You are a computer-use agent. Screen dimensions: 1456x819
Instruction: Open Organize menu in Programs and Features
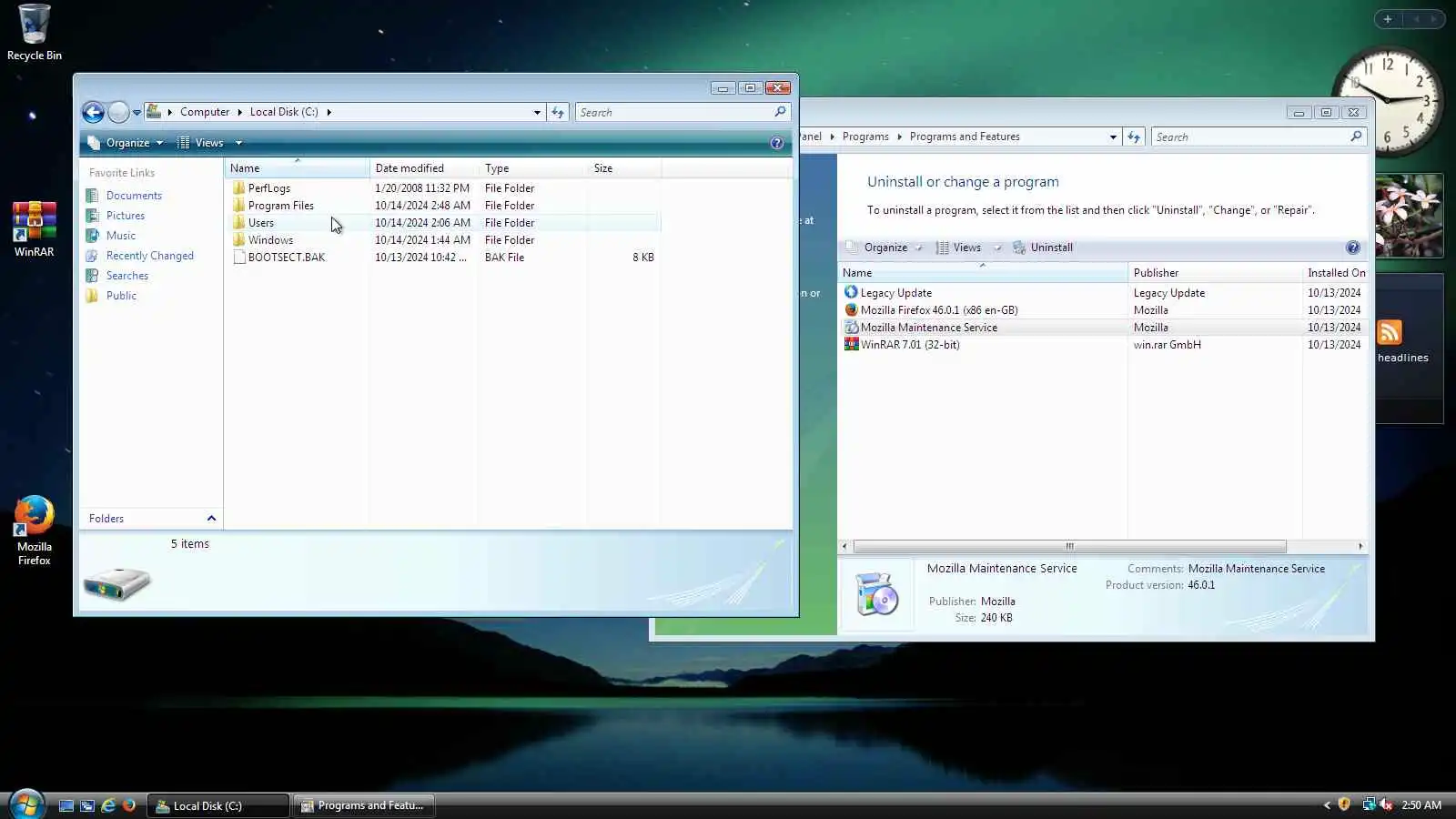884,248
